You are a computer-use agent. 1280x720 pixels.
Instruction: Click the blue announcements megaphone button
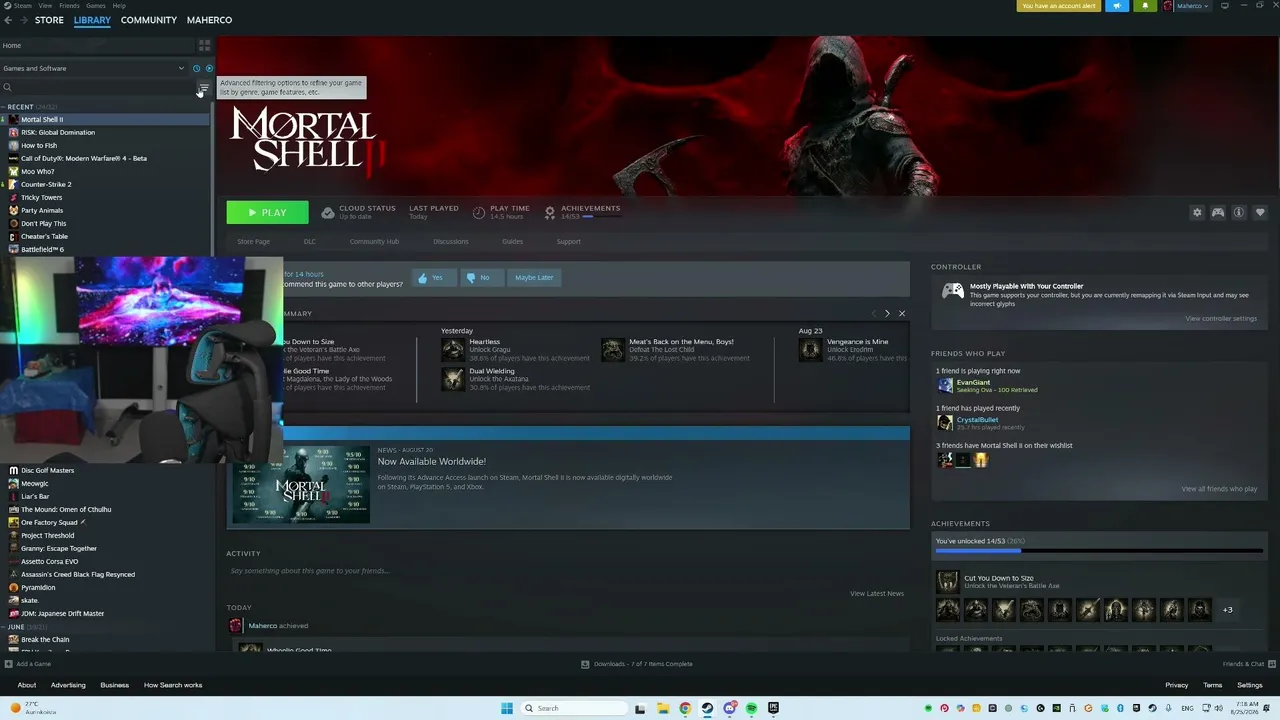(x=1117, y=6)
